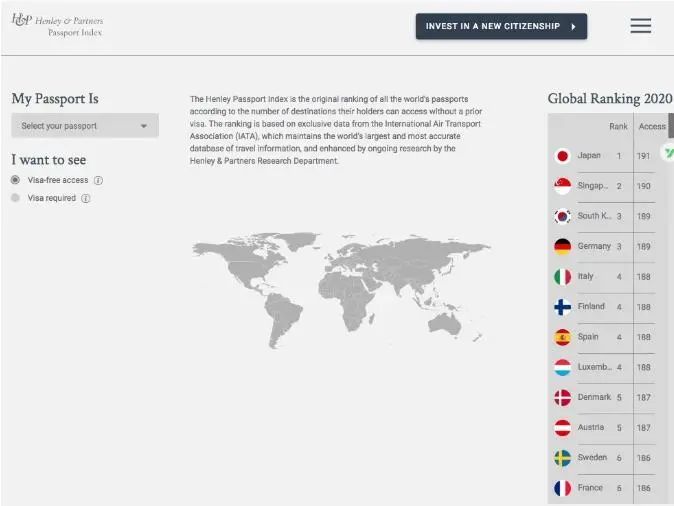Viewport: 674px width, 506px height.
Task: Click the Global Ranking 2020 heading
Action: coord(610,98)
